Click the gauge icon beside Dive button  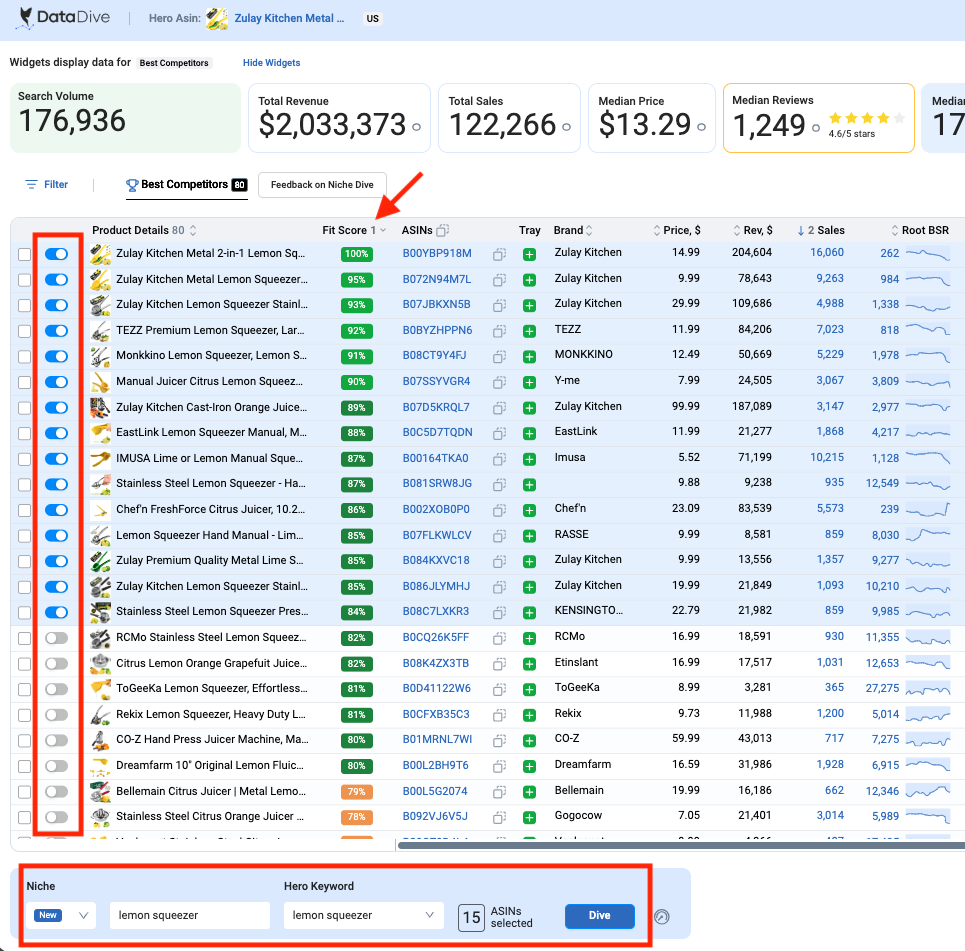[662, 917]
